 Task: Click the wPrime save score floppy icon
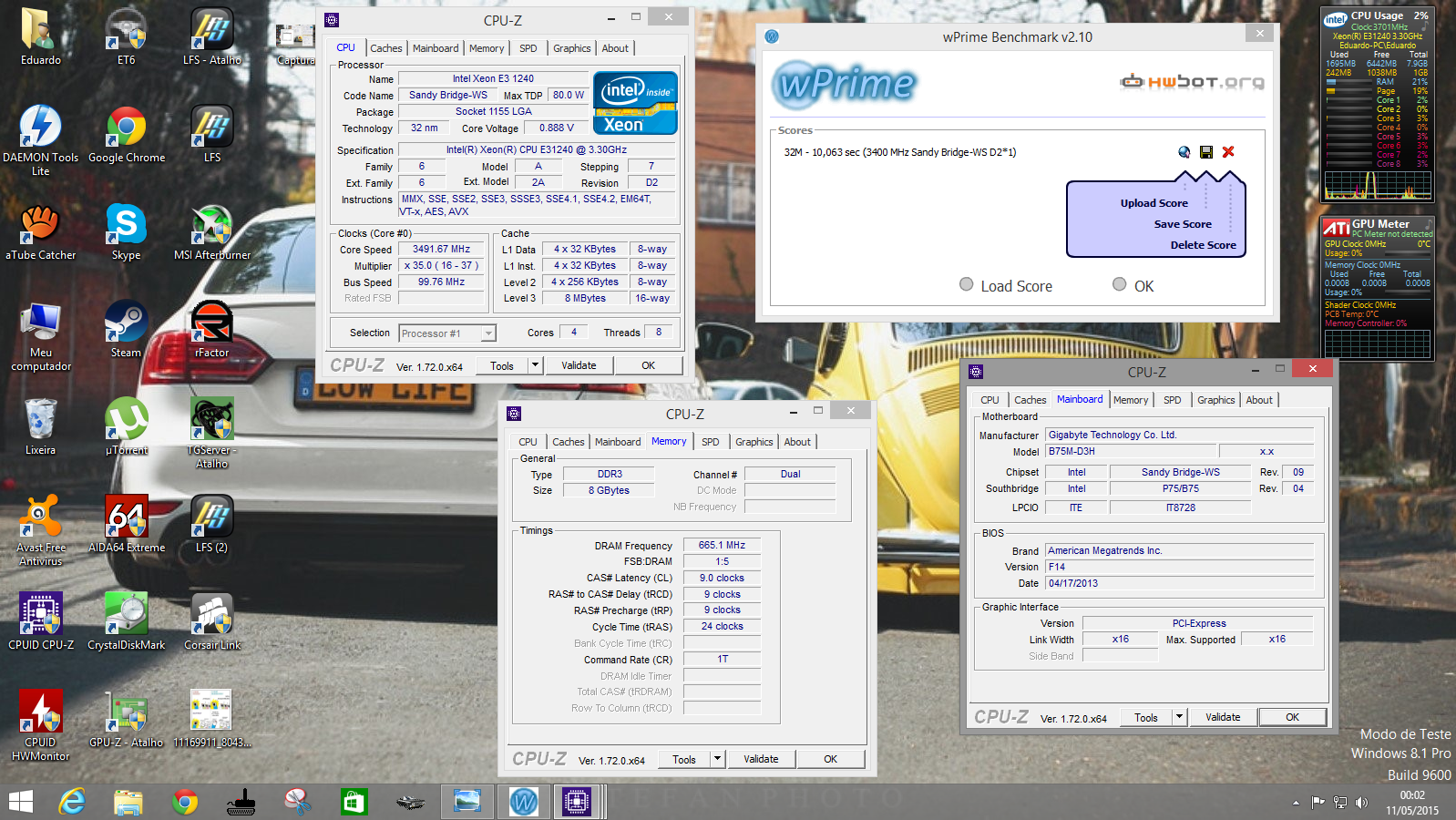pos(1206,152)
